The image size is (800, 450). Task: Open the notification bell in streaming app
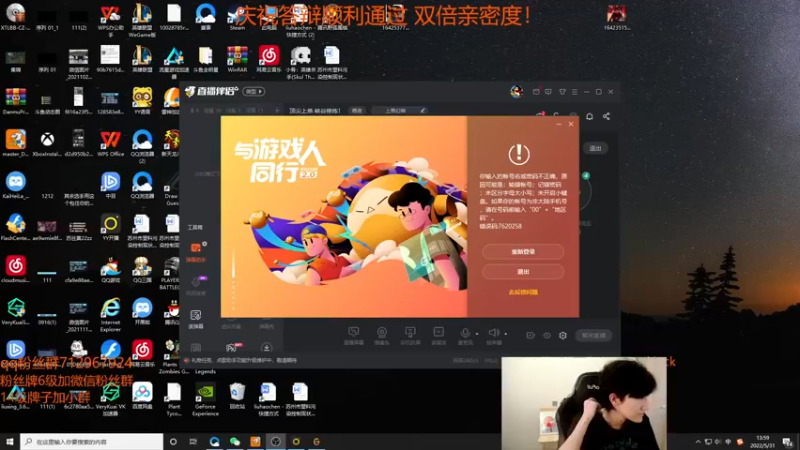click(589, 116)
